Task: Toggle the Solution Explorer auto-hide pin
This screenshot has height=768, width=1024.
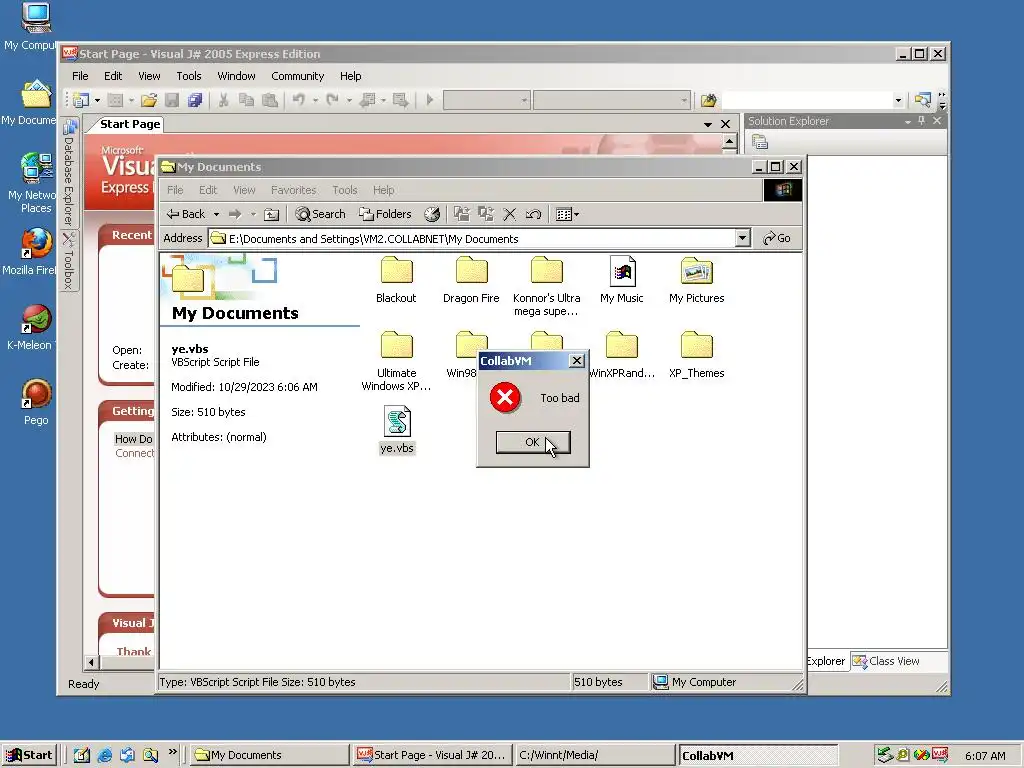Action: click(x=921, y=121)
